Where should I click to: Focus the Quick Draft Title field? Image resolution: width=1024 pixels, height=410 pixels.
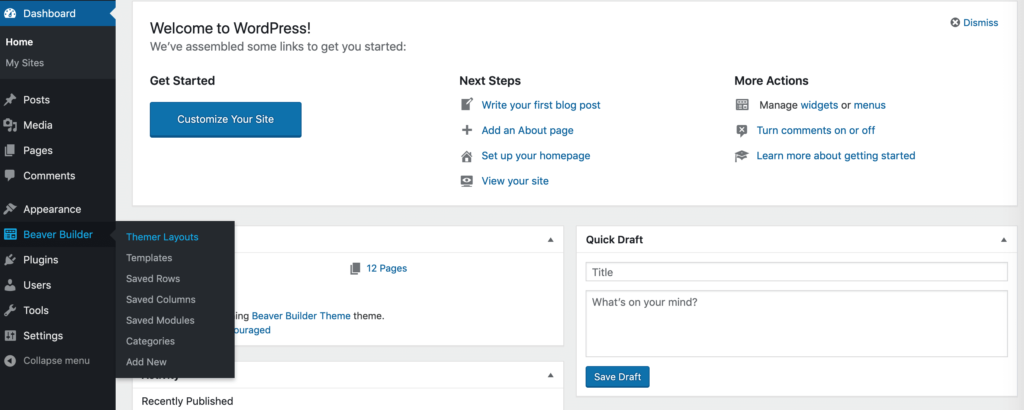[796, 272]
